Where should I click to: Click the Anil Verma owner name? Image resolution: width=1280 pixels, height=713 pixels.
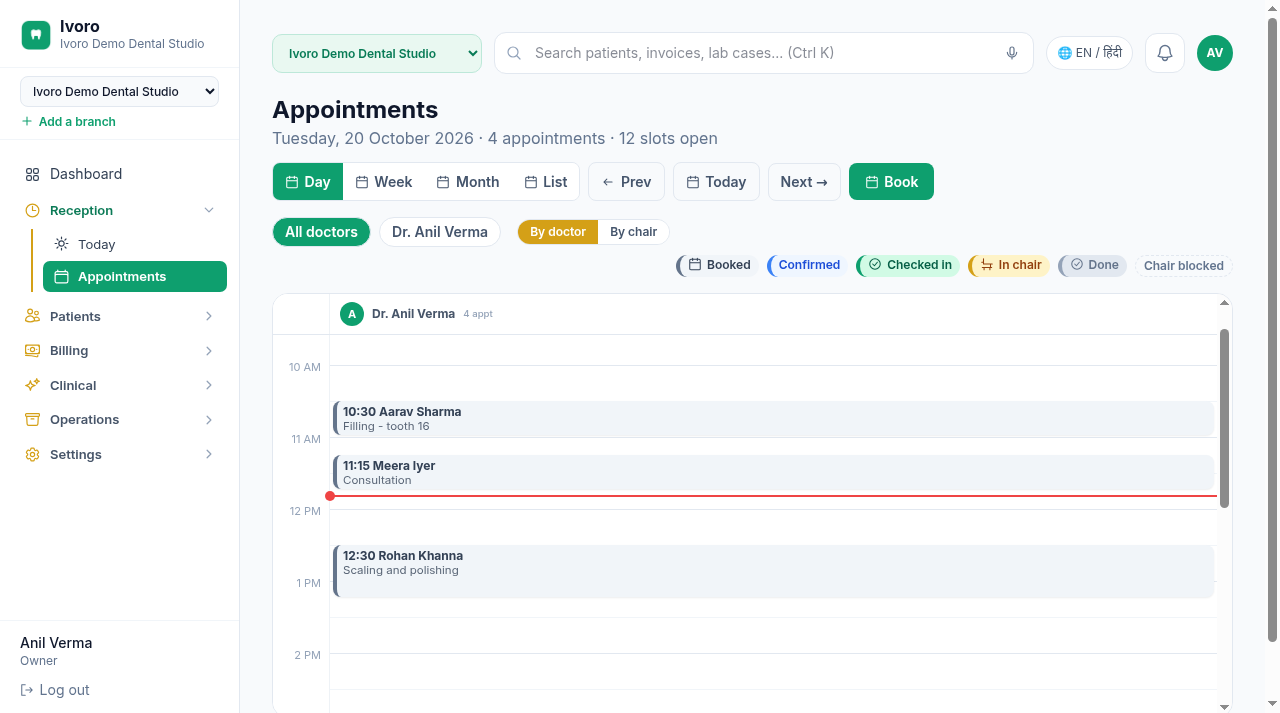point(56,643)
